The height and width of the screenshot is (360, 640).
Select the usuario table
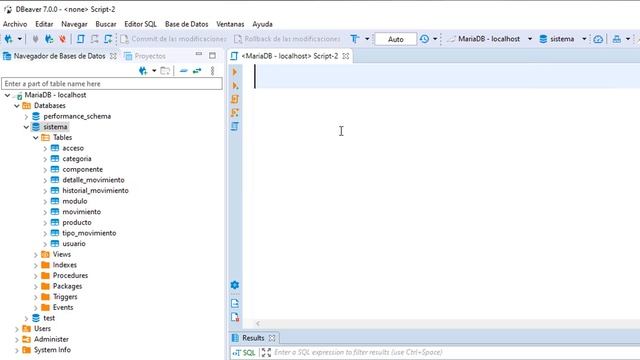74,244
